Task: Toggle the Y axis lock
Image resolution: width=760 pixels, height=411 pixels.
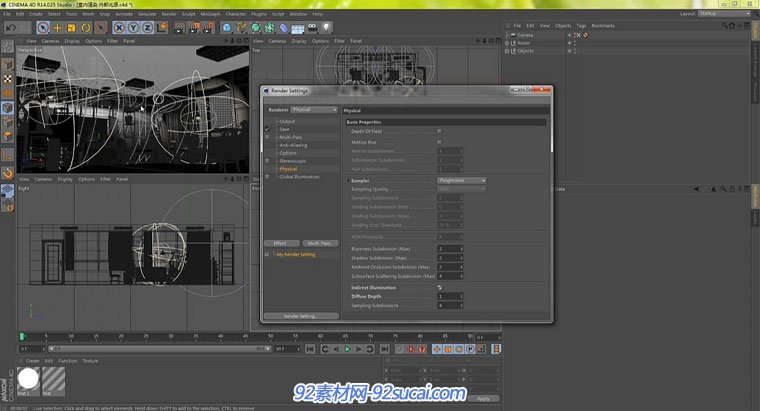Action: [x=133, y=28]
